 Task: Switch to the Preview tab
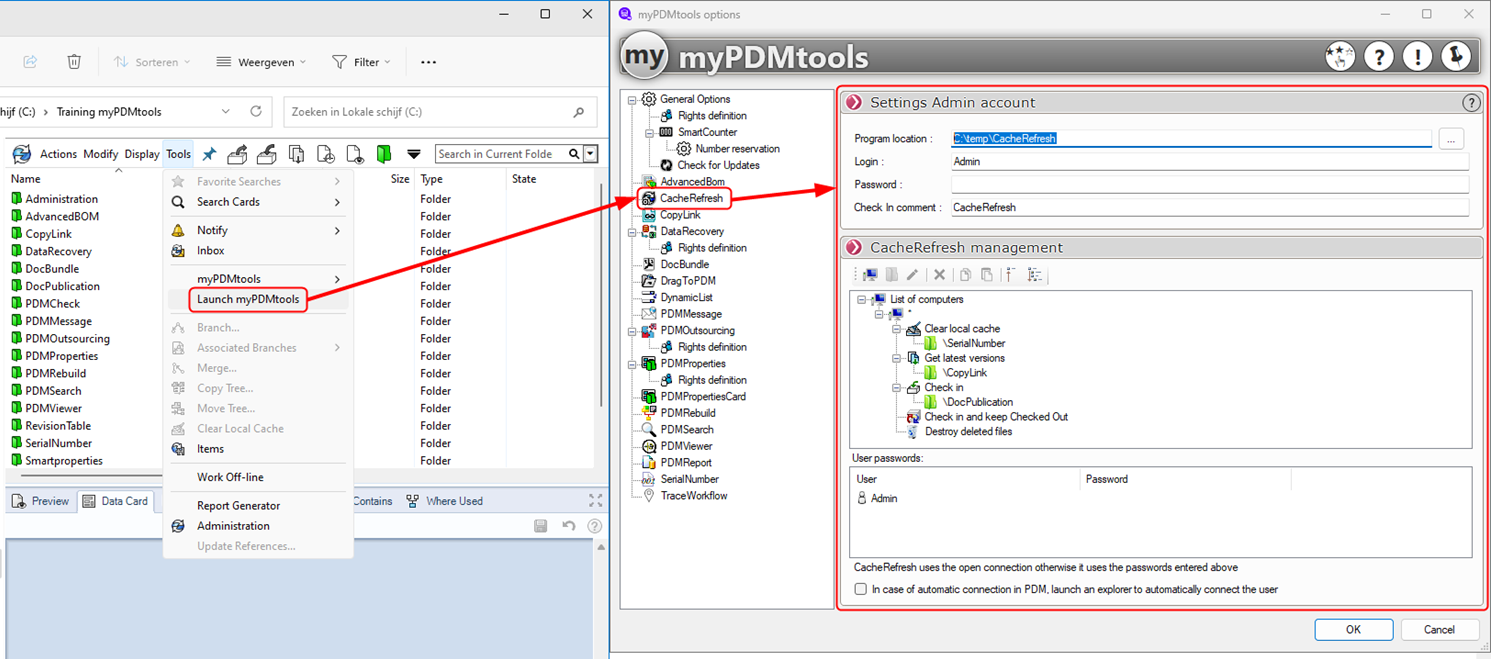[41, 501]
